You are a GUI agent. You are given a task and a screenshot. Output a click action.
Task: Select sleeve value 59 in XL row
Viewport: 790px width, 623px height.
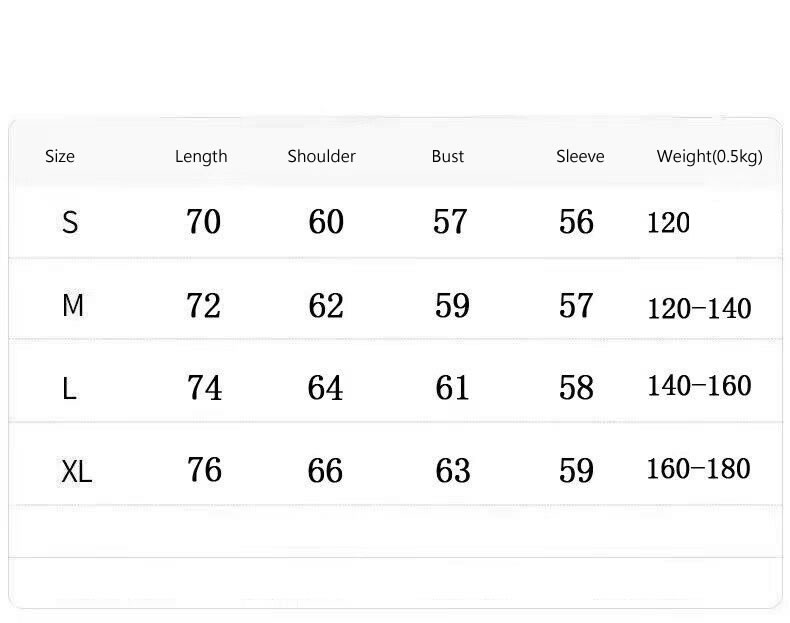(576, 471)
